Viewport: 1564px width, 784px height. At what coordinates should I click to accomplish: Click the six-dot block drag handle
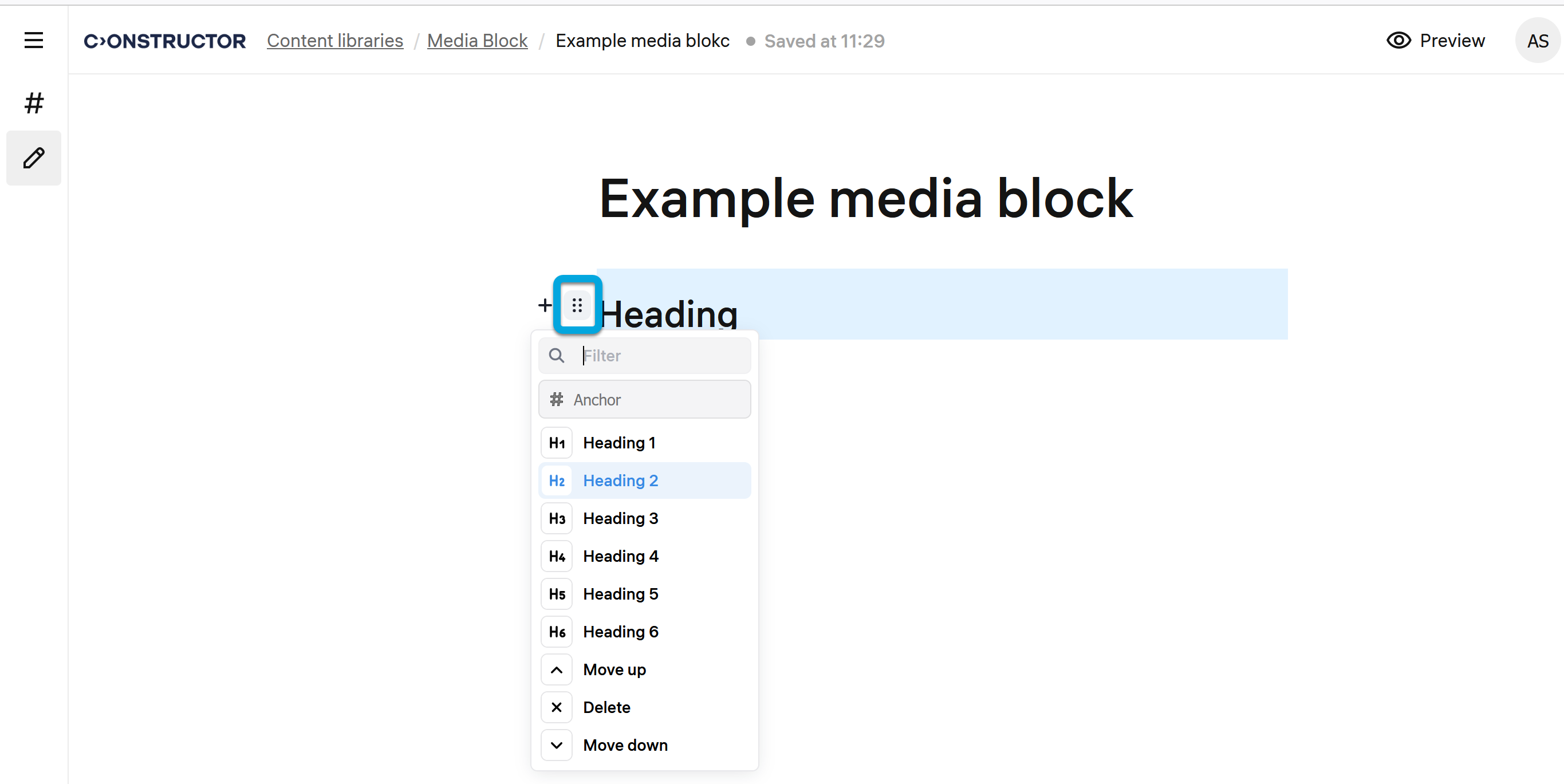[x=577, y=305]
